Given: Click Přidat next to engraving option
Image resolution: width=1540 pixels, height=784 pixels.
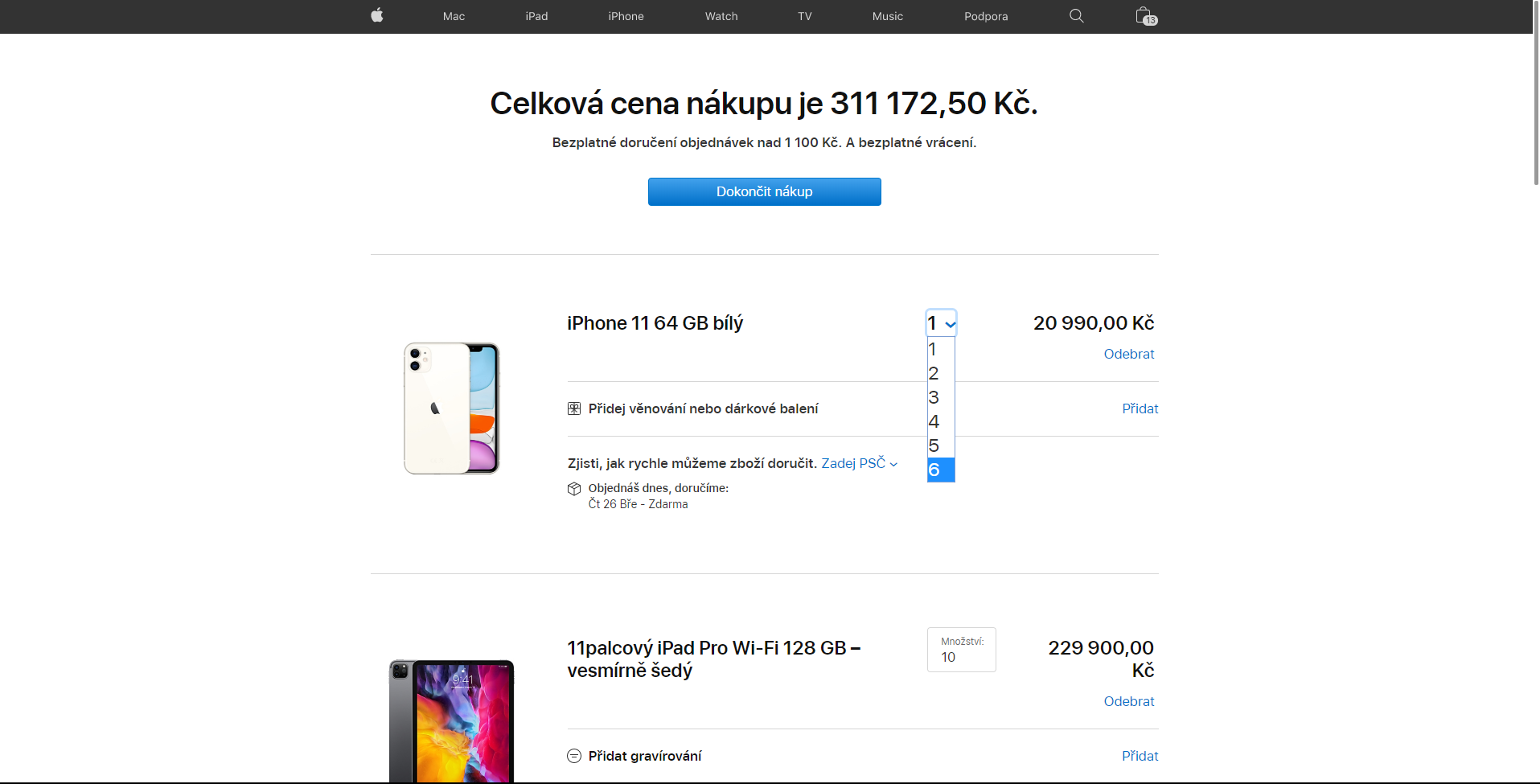Looking at the screenshot, I should (x=1140, y=756).
